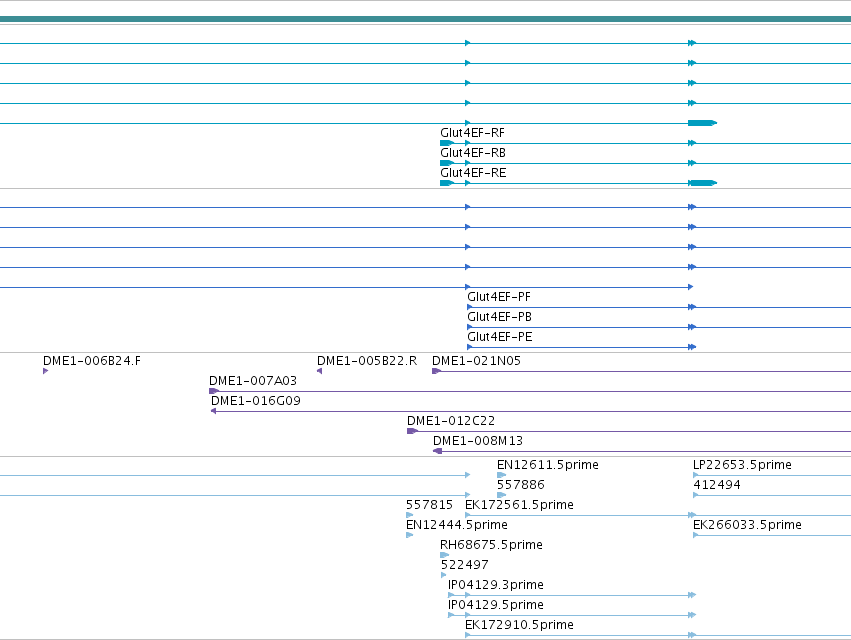Screen dimensions: 851x640
Task: Click the DME1-007A03 start arrow glyph
Action: (x=214, y=391)
